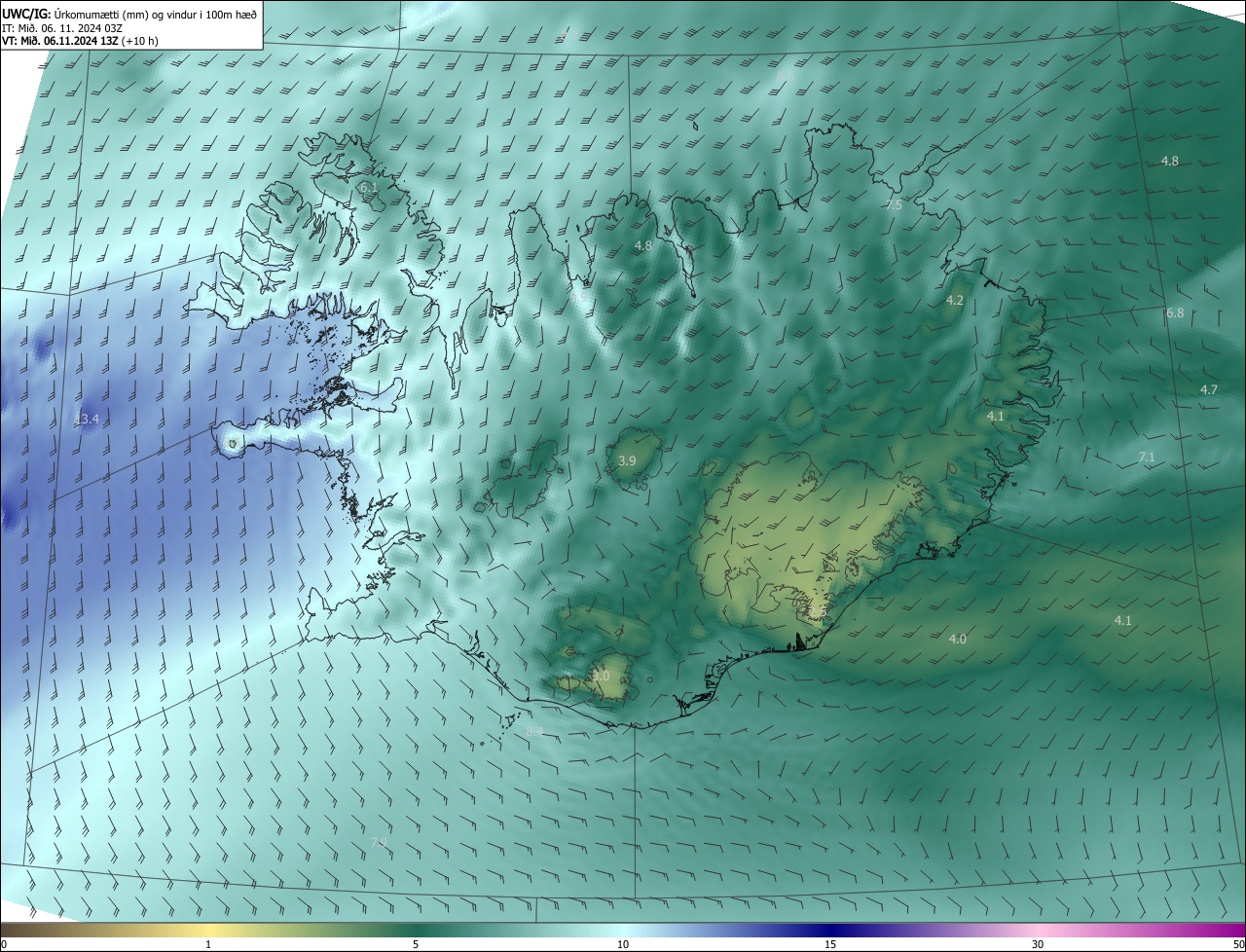
Task: Select the 5 tick on the color scale
Action: click(x=416, y=944)
